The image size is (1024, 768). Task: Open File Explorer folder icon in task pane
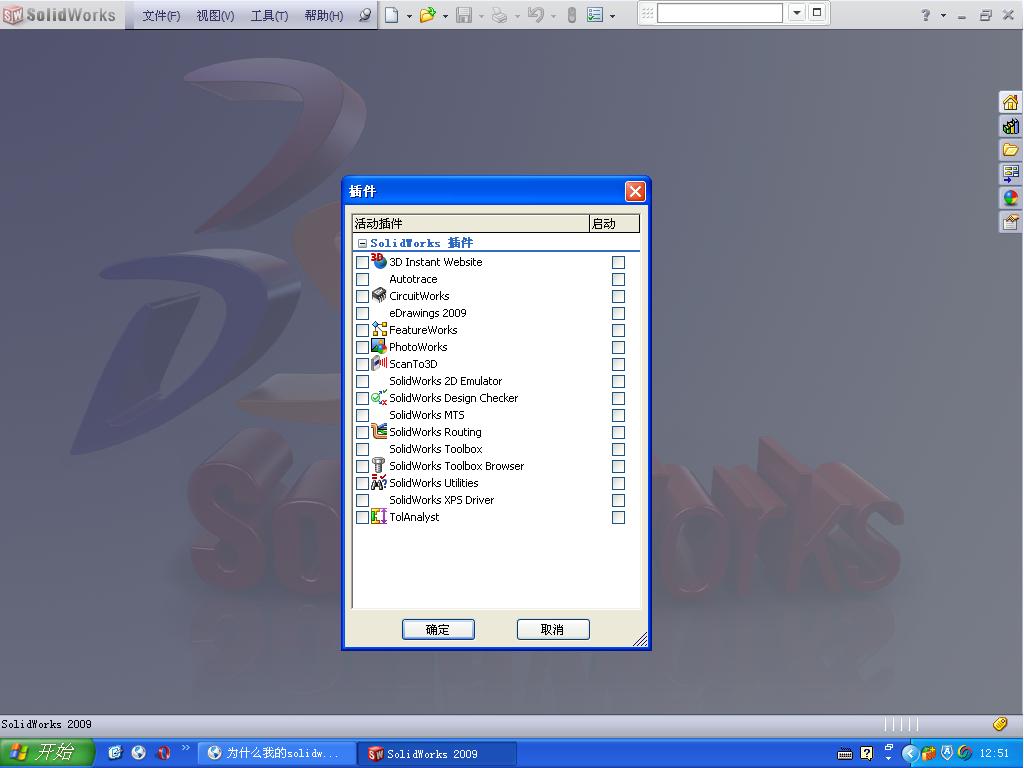pyautogui.click(x=1010, y=150)
